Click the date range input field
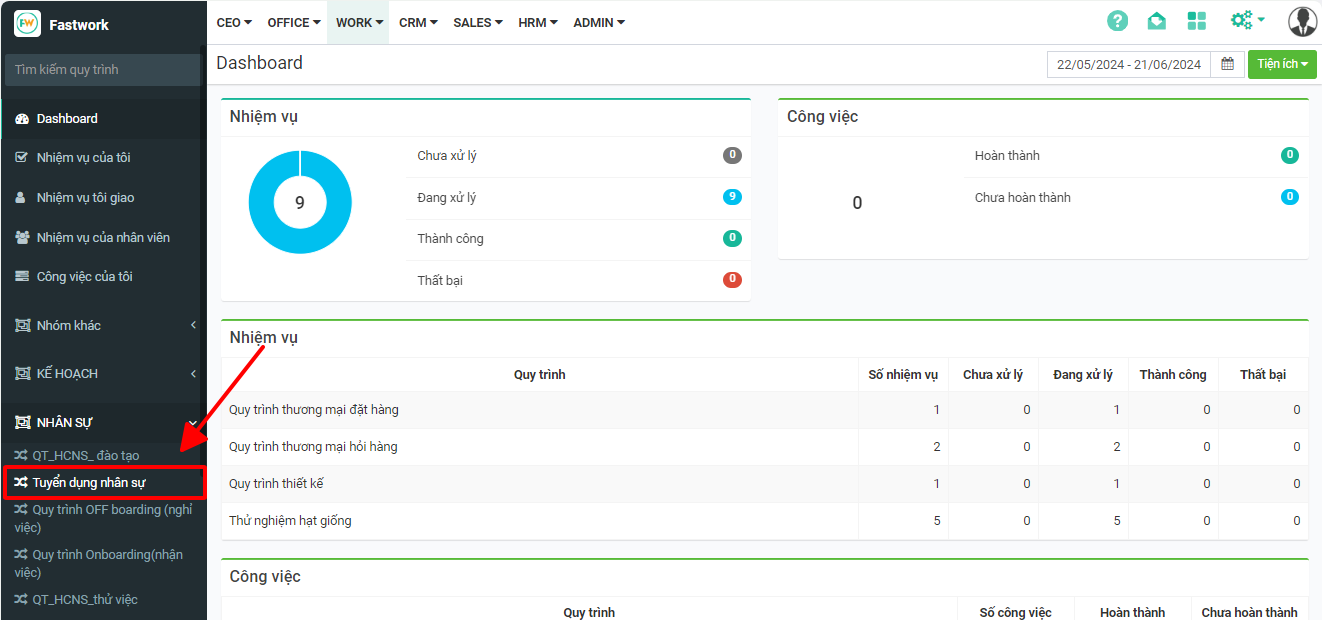Screen dimensions: 1322x620 click(1128, 64)
